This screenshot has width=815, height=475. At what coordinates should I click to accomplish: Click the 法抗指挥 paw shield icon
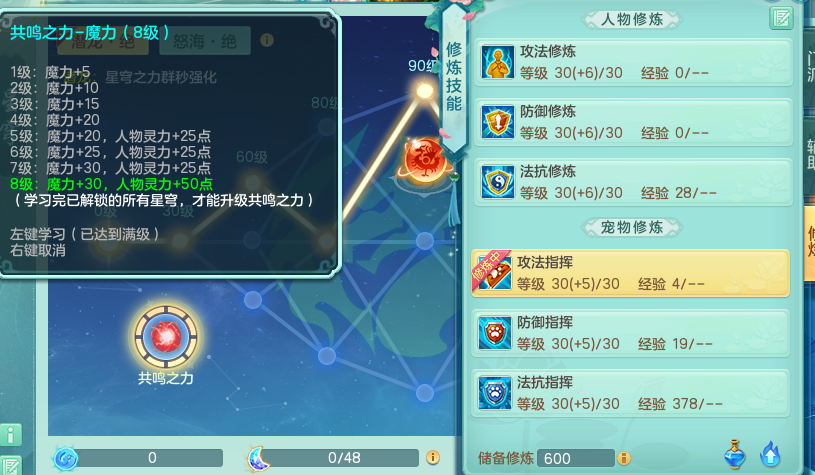494,393
